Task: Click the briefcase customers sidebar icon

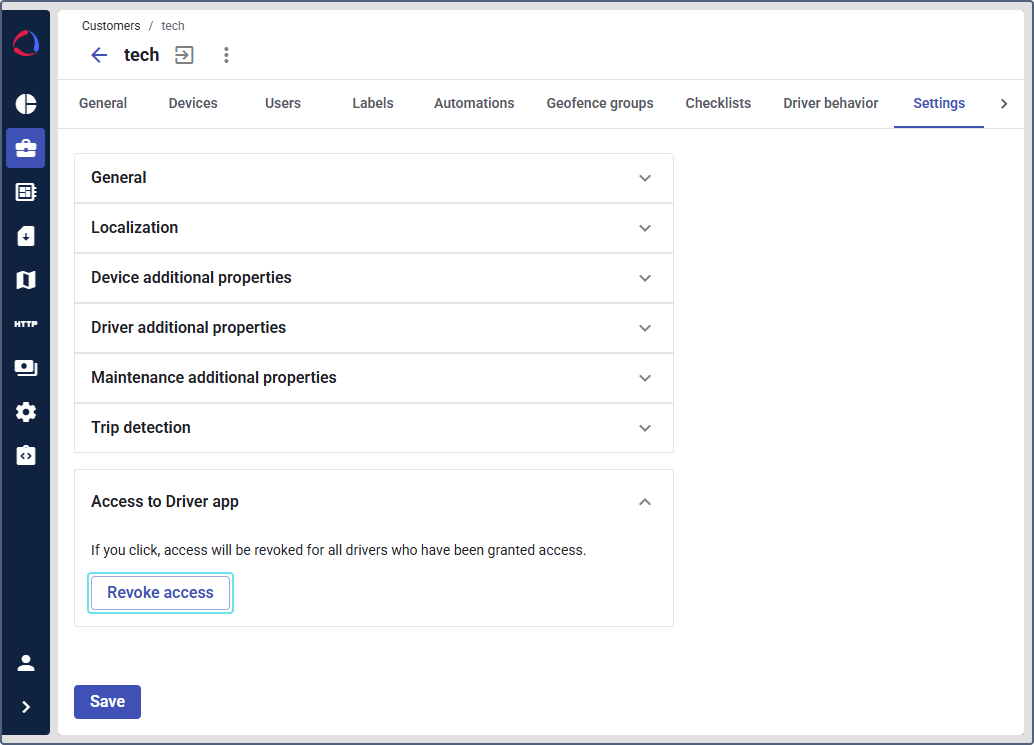Action: pyautogui.click(x=26, y=148)
